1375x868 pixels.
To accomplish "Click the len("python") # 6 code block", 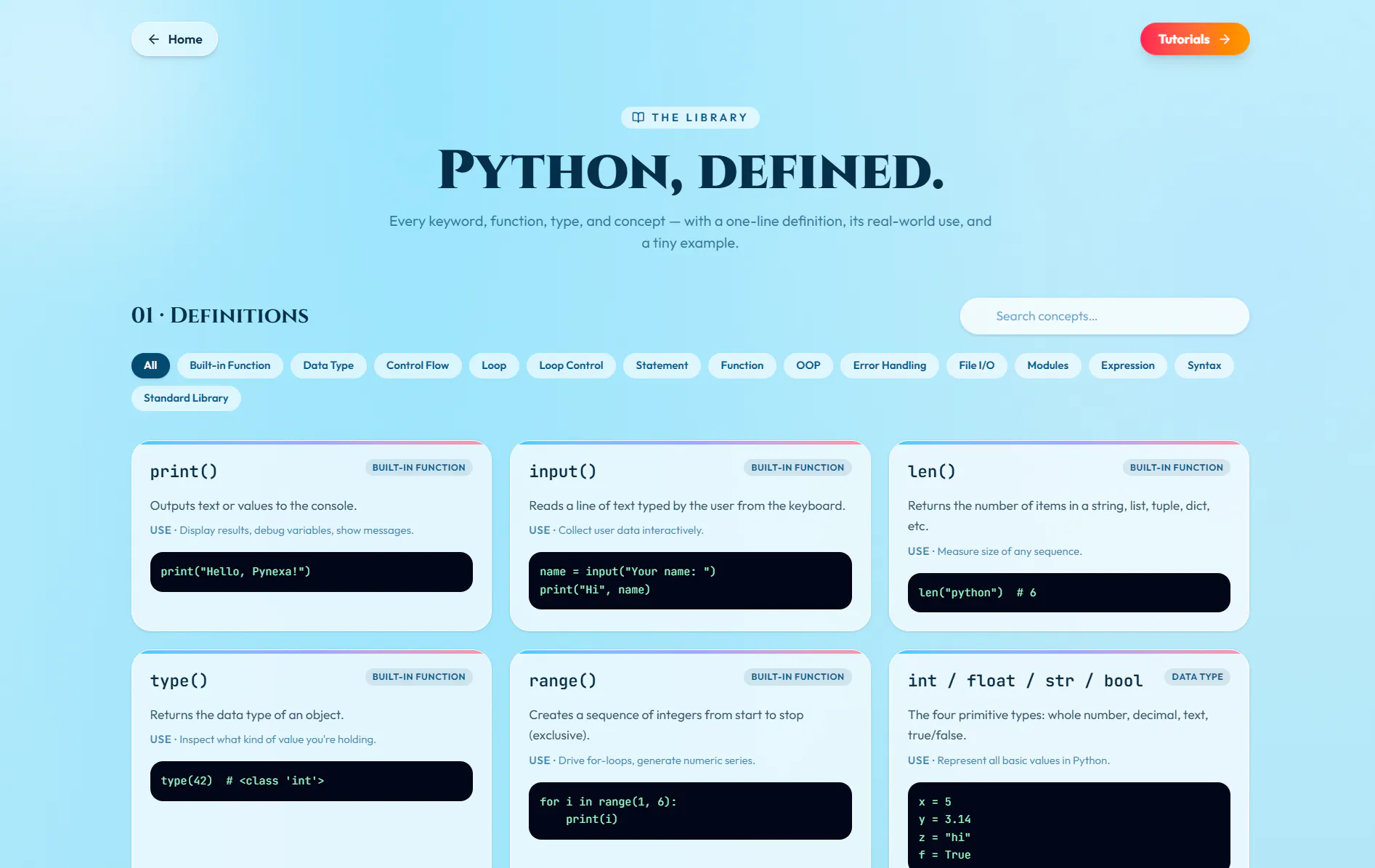I will pos(1068,593).
